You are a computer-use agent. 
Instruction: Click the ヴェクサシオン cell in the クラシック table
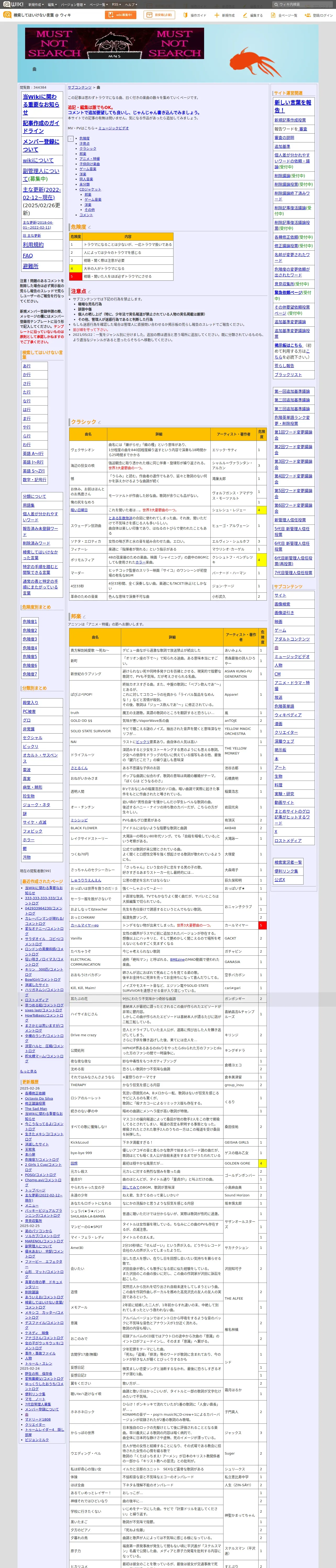[x=88, y=450]
